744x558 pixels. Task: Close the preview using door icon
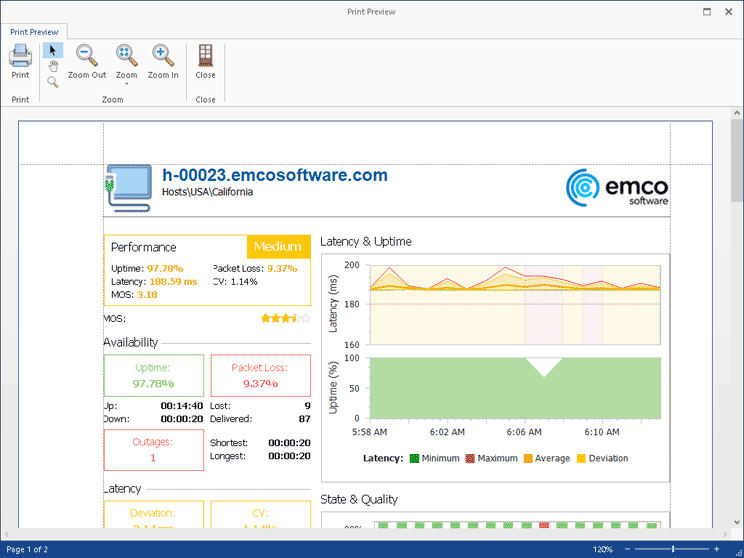point(205,56)
